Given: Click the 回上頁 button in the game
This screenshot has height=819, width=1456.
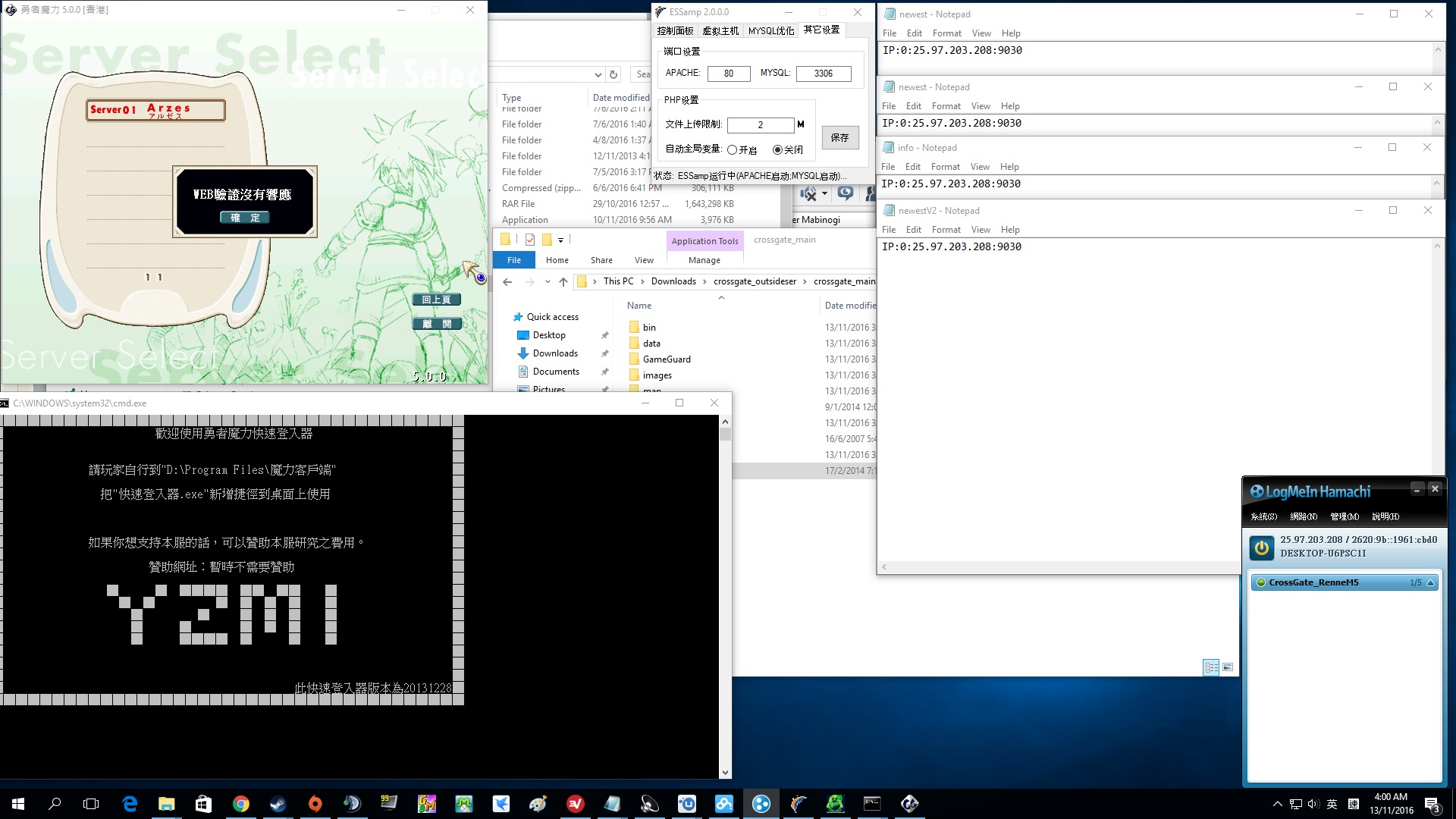Looking at the screenshot, I should point(436,300).
